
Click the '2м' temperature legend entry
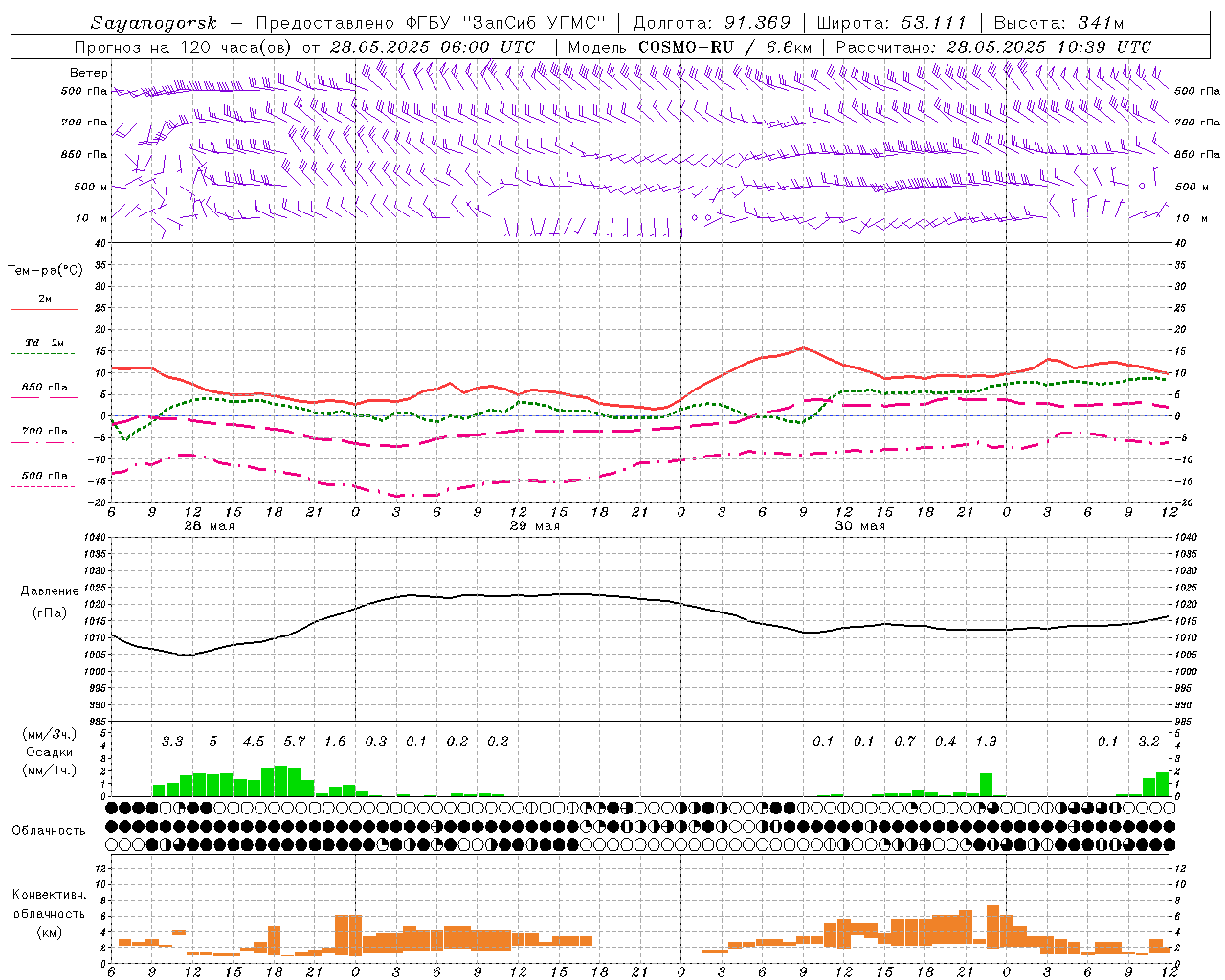point(45,300)
